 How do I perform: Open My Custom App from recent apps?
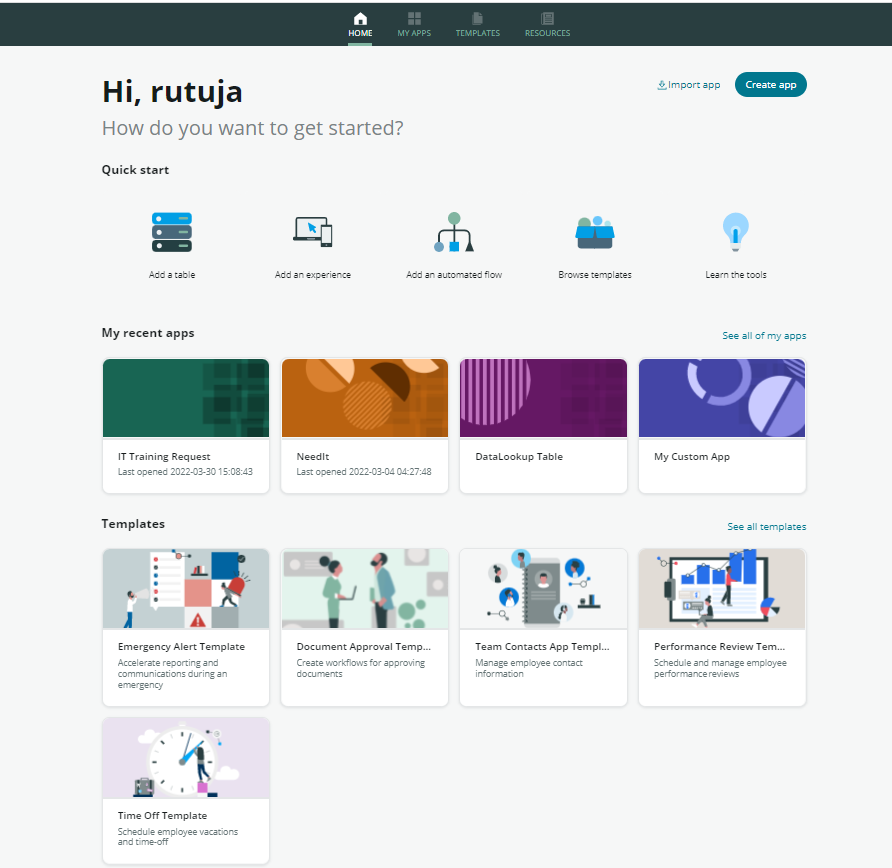pyautogui.click(x=721, y=425)
